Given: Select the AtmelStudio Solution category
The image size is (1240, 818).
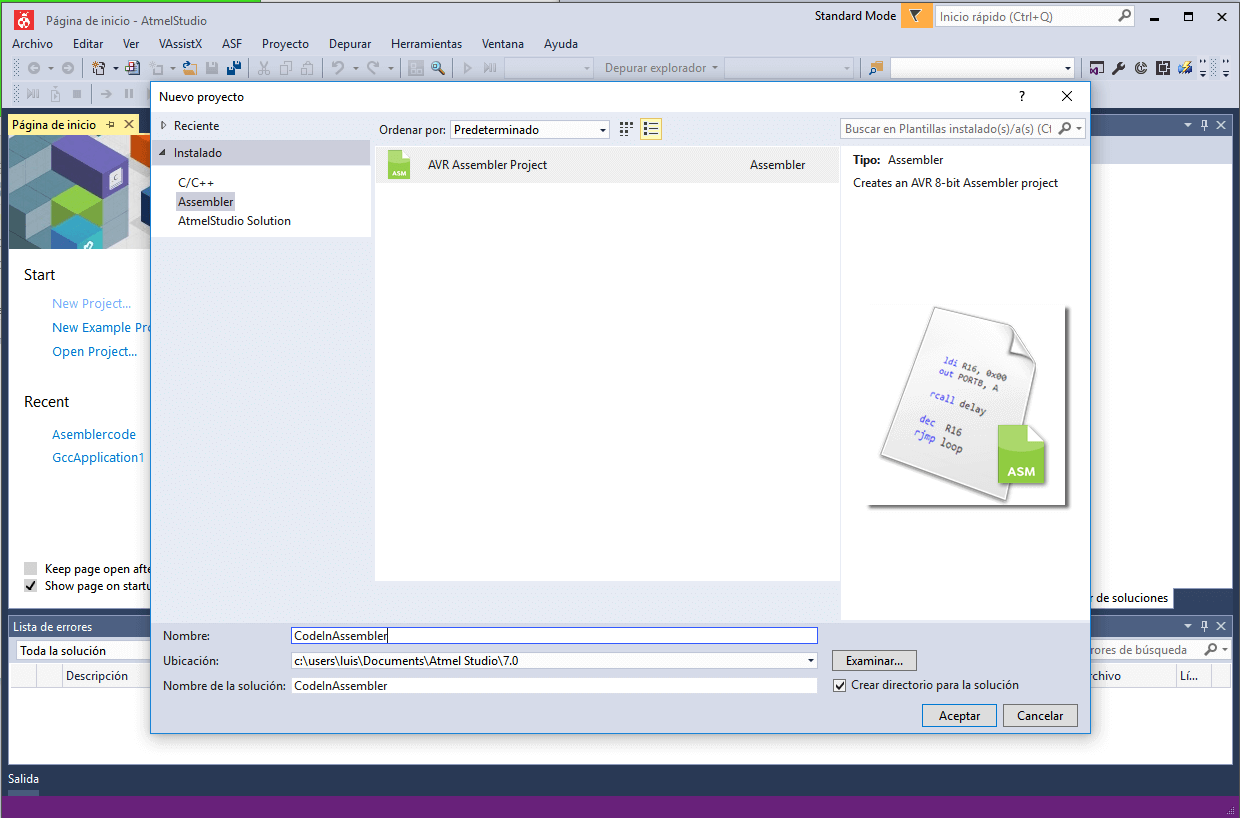Looking at the screenshot, I should (234, 221).
